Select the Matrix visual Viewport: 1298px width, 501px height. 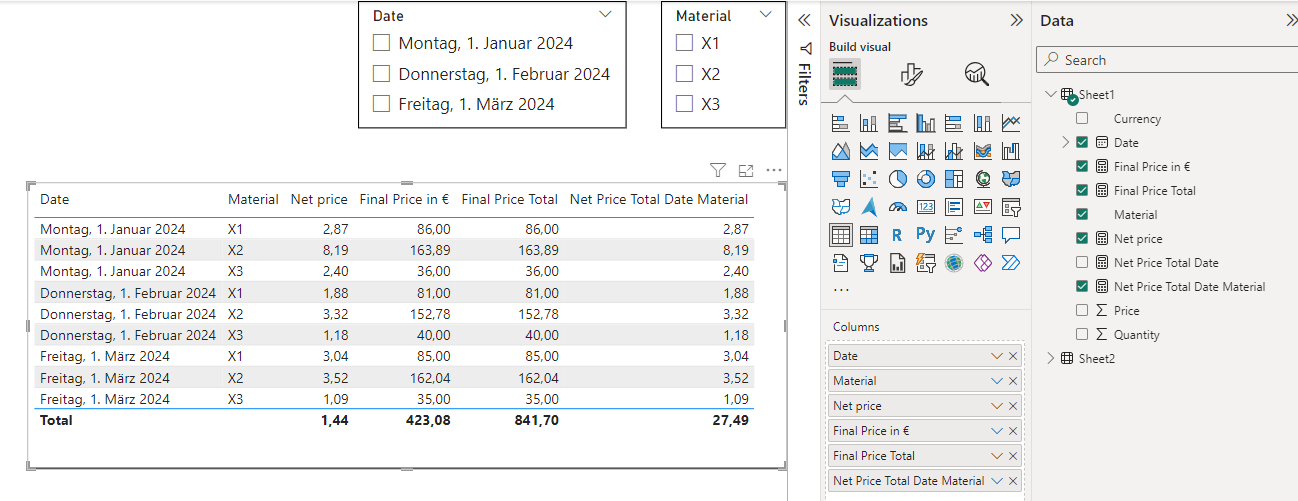(x=869, y=235)
